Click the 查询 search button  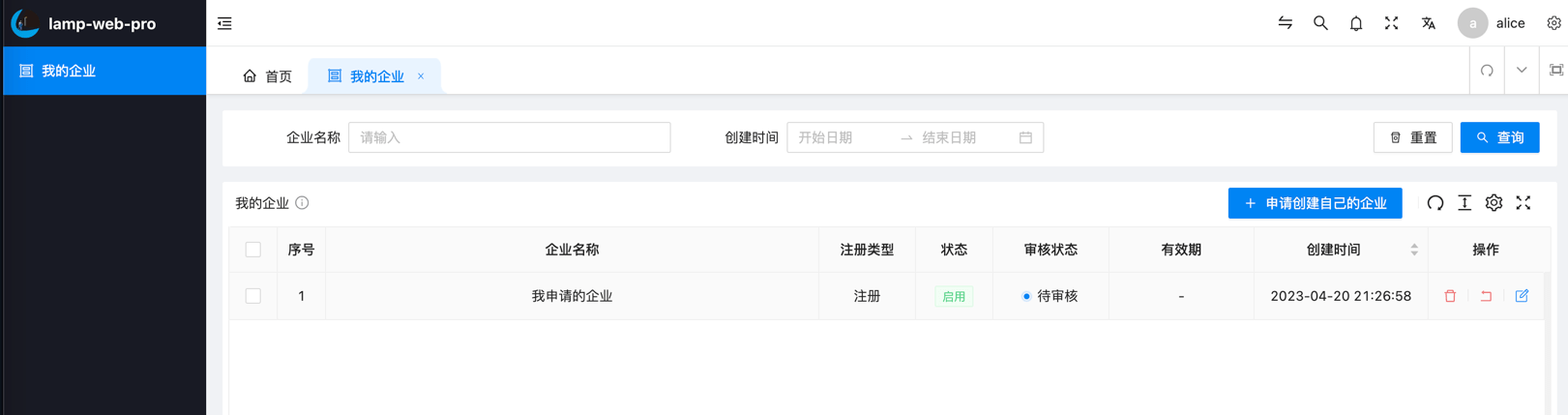(x=1499, y=137)
